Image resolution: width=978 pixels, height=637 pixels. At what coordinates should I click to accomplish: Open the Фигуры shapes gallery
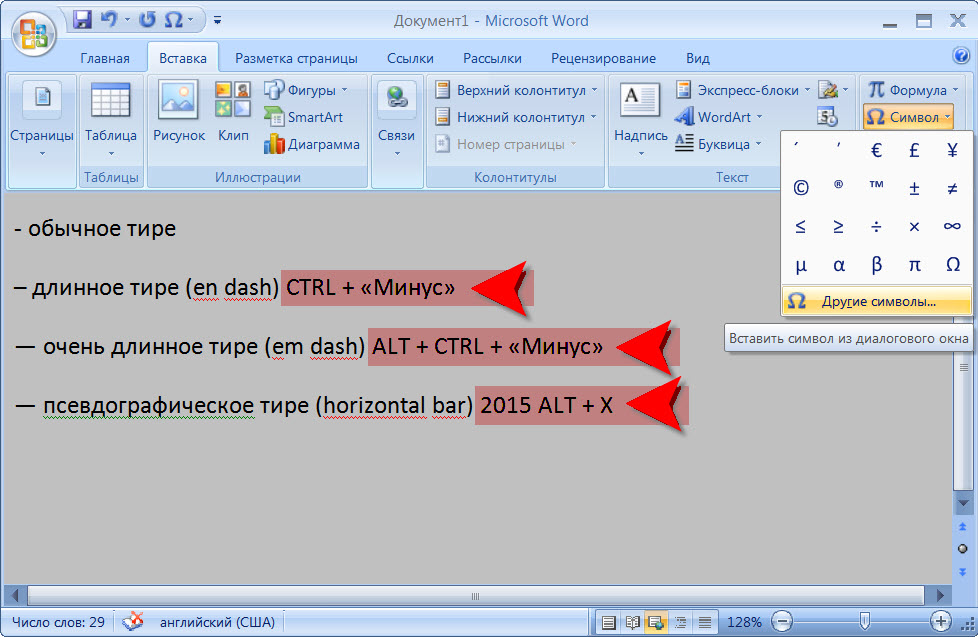(306, 90)
